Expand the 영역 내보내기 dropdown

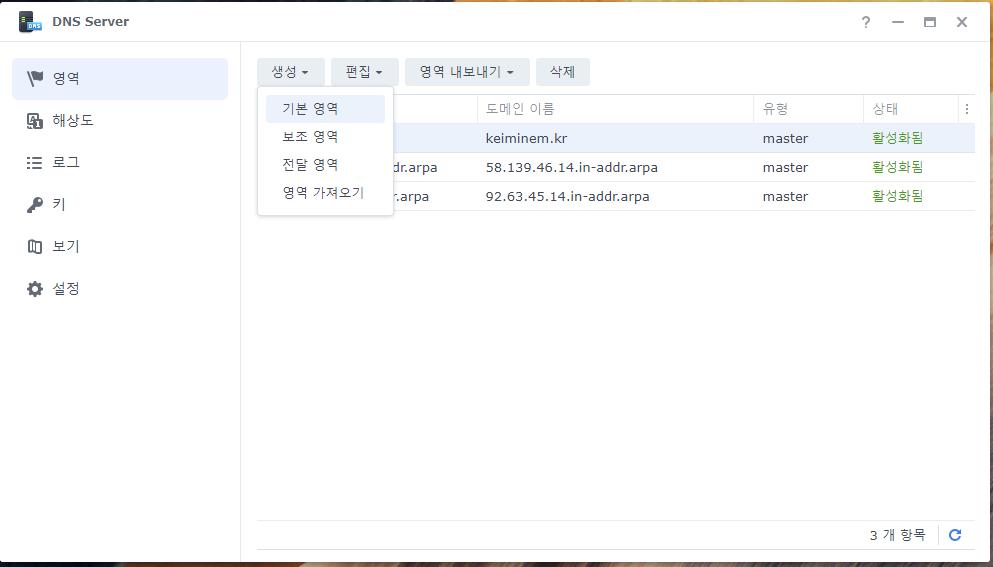466,72
